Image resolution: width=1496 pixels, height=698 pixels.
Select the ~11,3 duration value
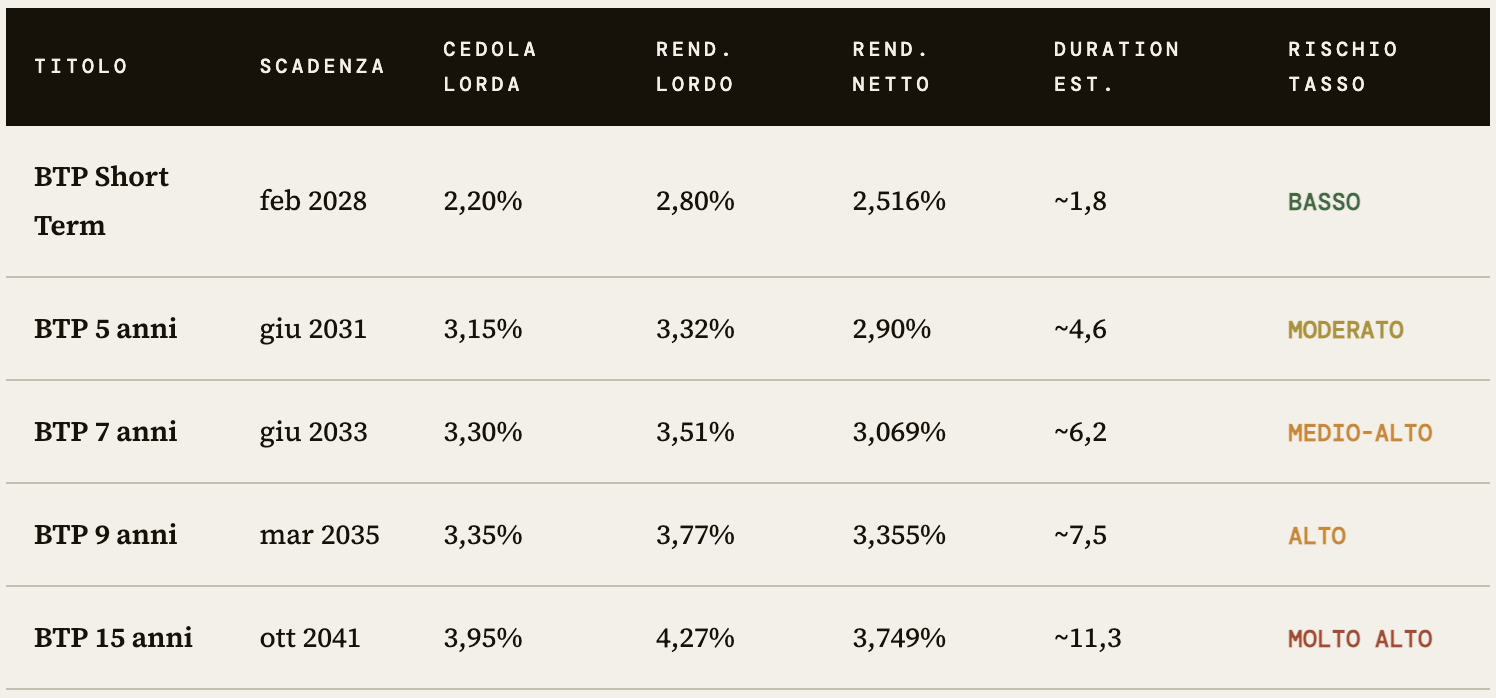(x=1087, y=638)
